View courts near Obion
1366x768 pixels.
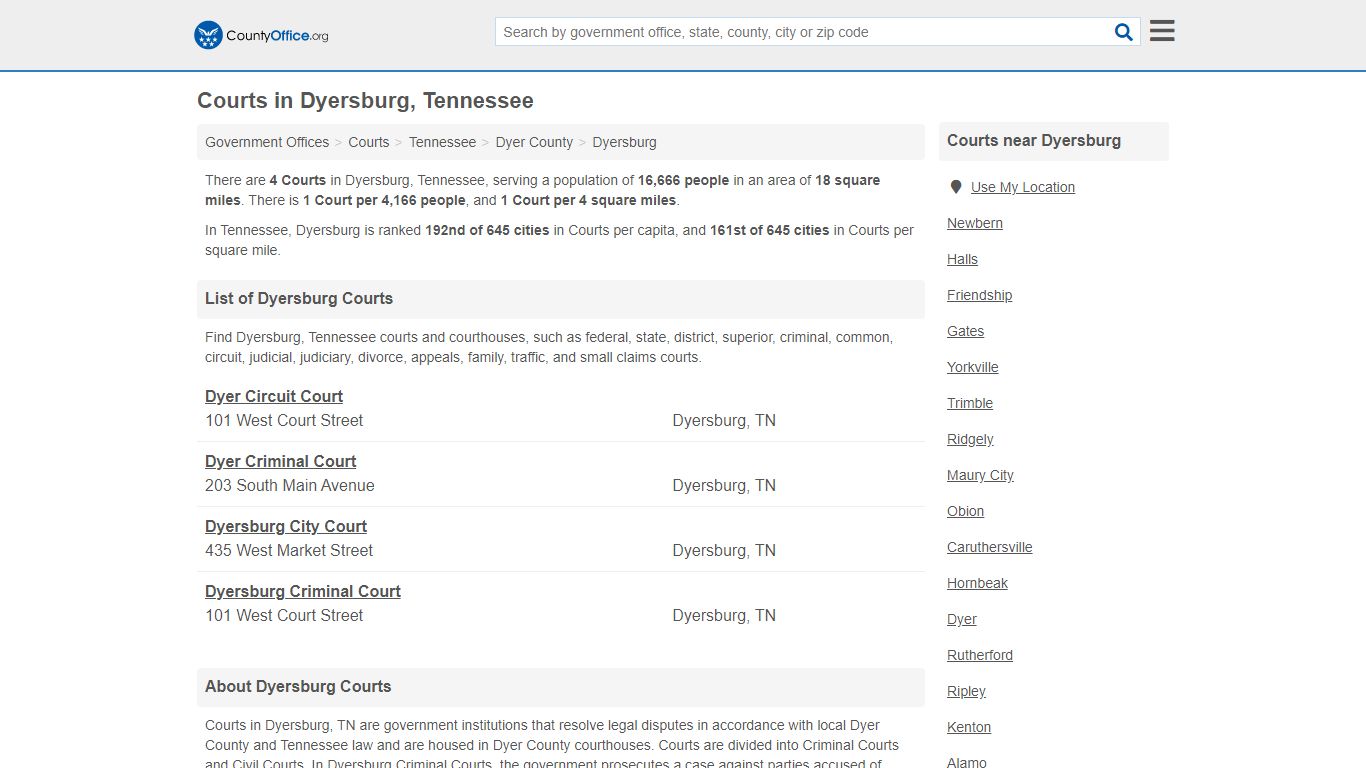(965, 511)
